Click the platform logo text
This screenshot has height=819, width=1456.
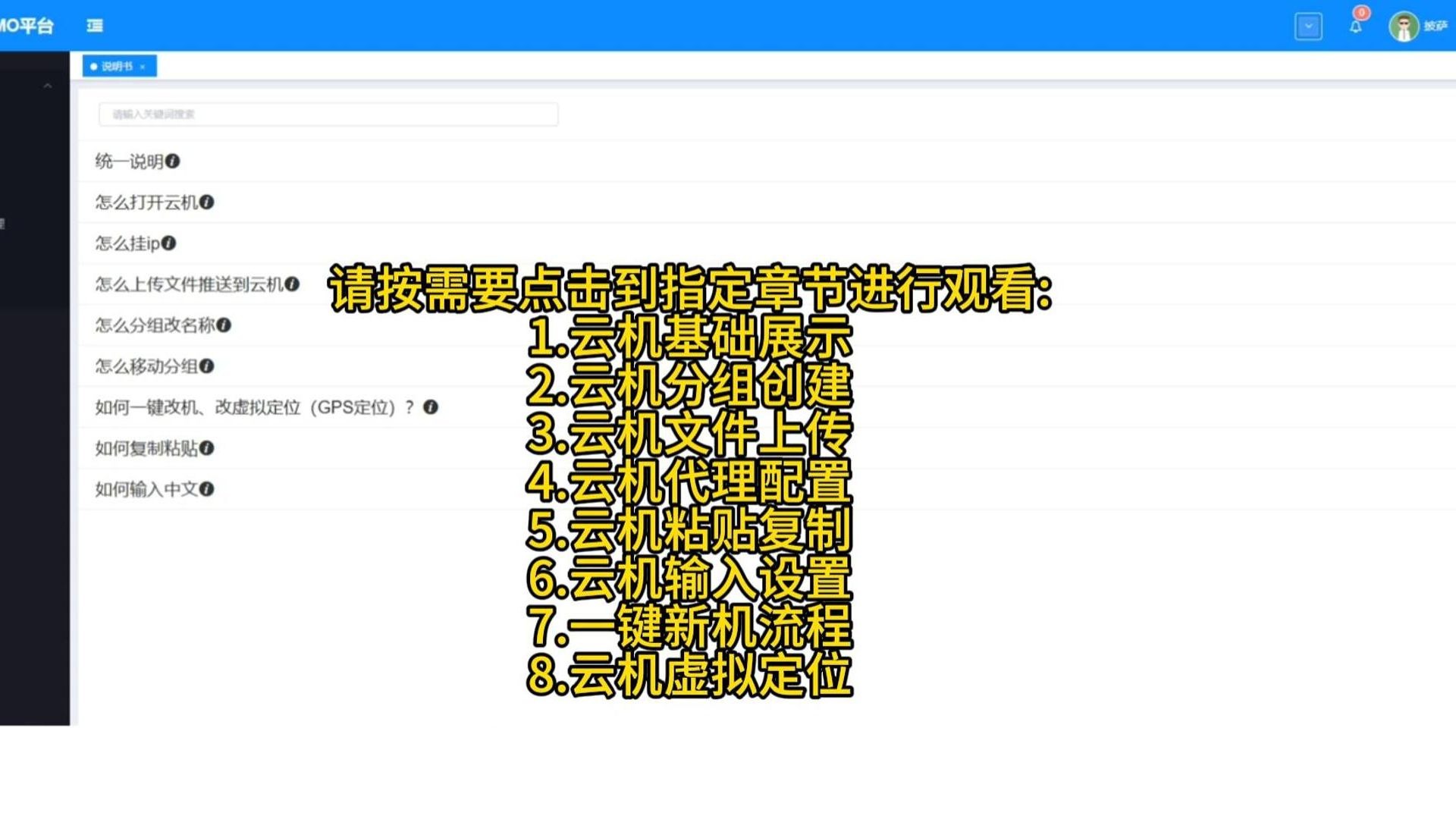coord(27,26)
